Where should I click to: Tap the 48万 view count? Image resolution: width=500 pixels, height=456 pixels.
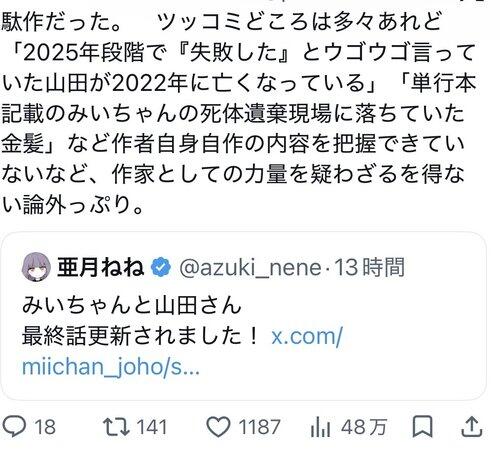click(364, 427)
